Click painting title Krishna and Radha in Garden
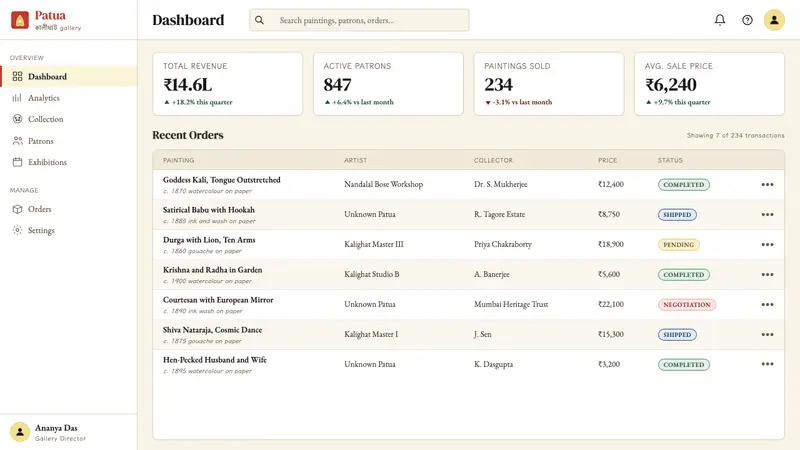This screenshot has width=800, height=450. [x=212, y=270]
